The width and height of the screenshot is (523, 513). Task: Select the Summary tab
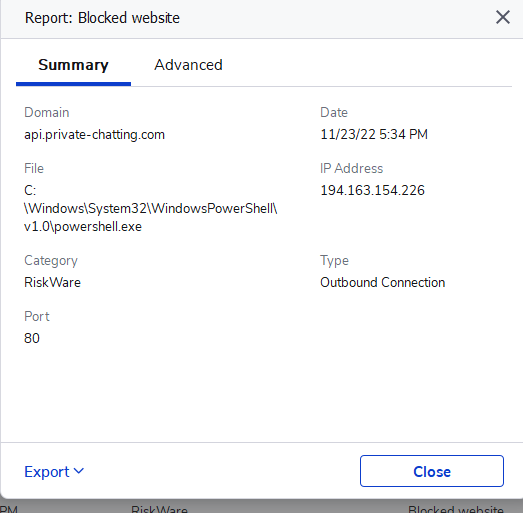click(x=73, y=65)
